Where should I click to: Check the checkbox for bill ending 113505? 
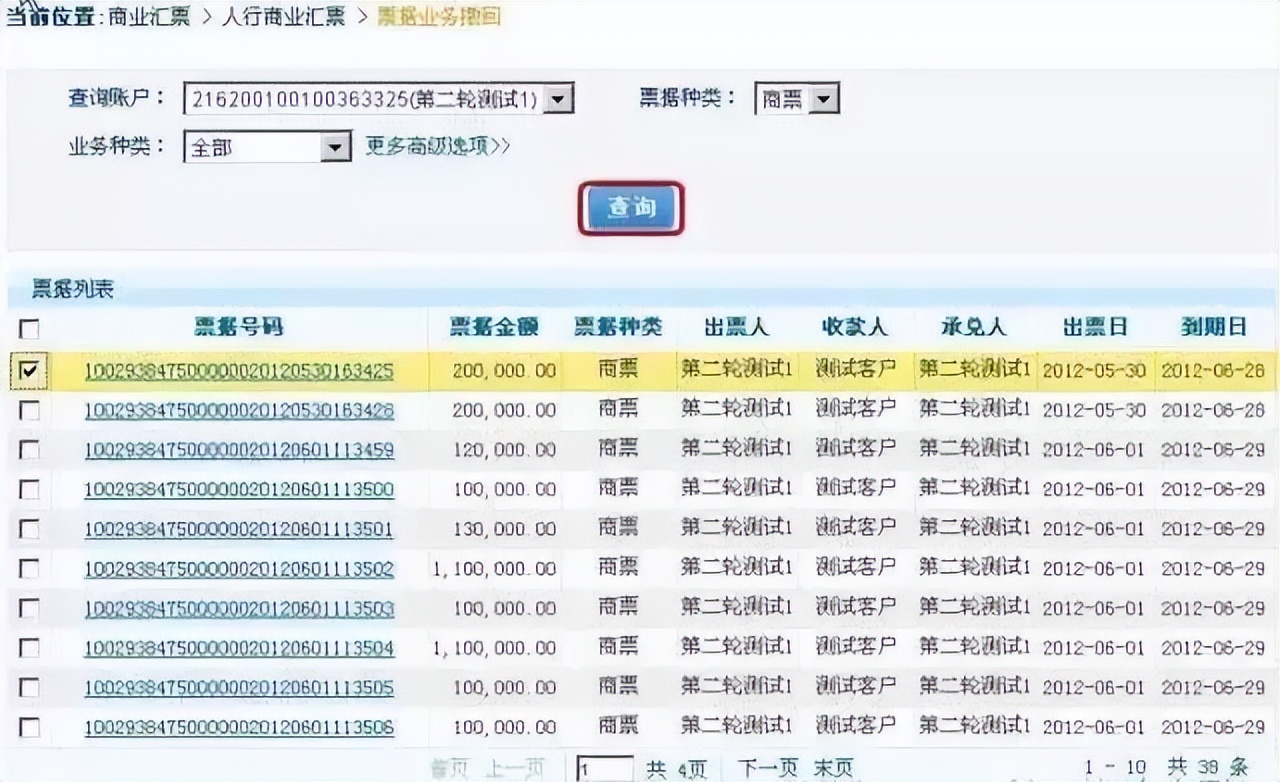coord(29,687)
